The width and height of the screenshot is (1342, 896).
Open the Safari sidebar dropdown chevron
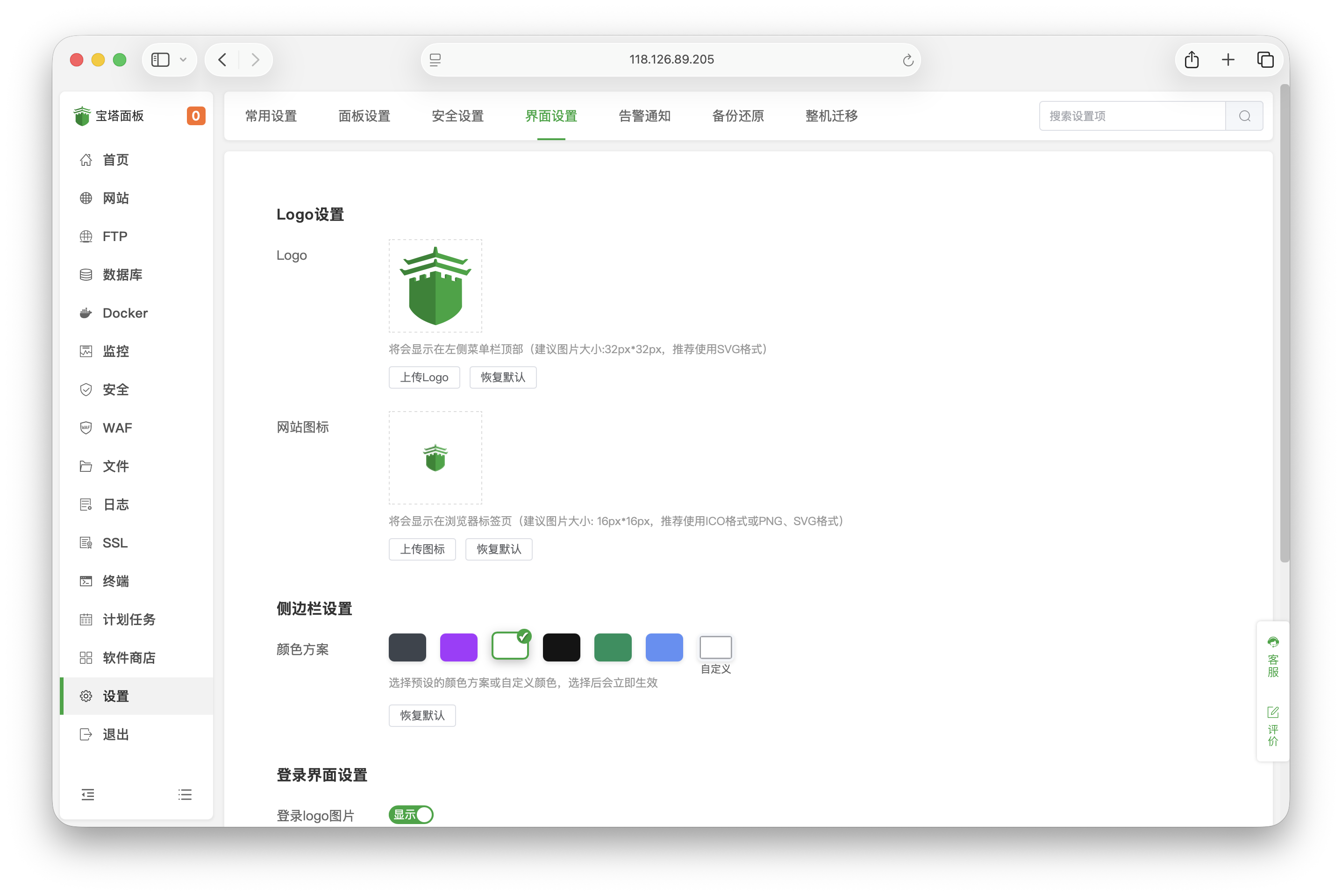coord(184,59)
